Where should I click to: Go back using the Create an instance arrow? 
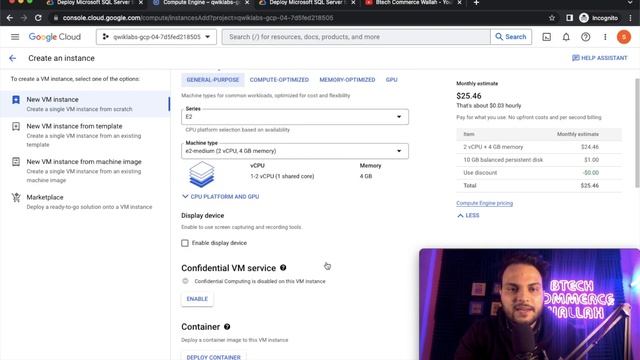13,58
